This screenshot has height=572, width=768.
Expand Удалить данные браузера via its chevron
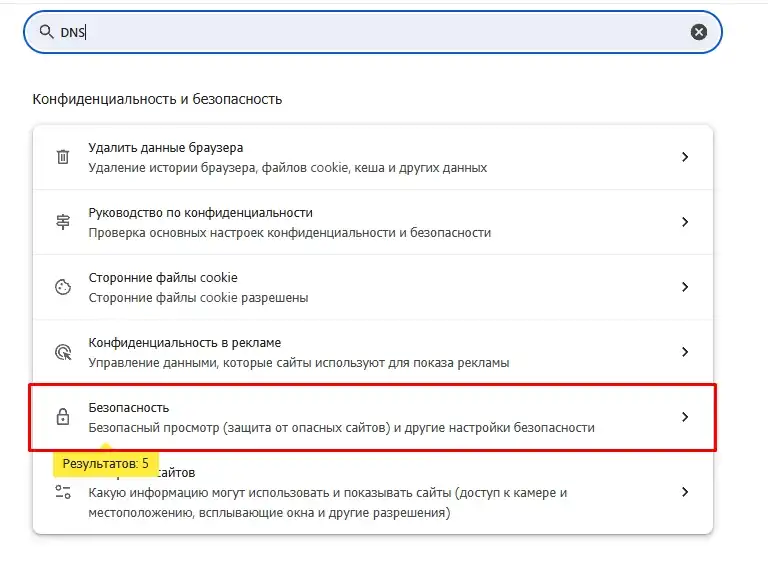685,157
